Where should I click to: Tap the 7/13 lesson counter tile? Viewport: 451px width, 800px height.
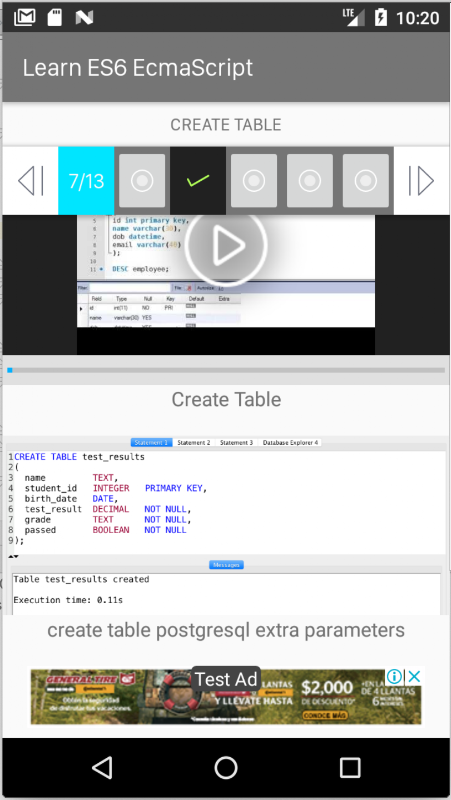pyautogui.click(x=86, y=181)
